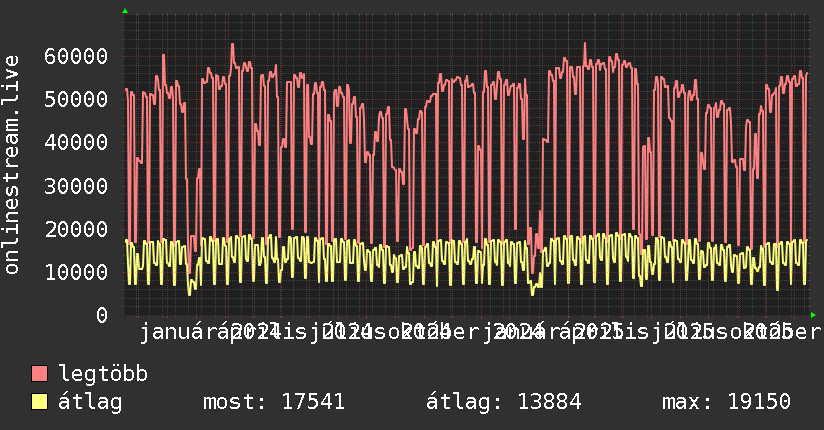Click the most: 17541 value
This screenshot has height=430, width=824.
click(x=274, y=402)
